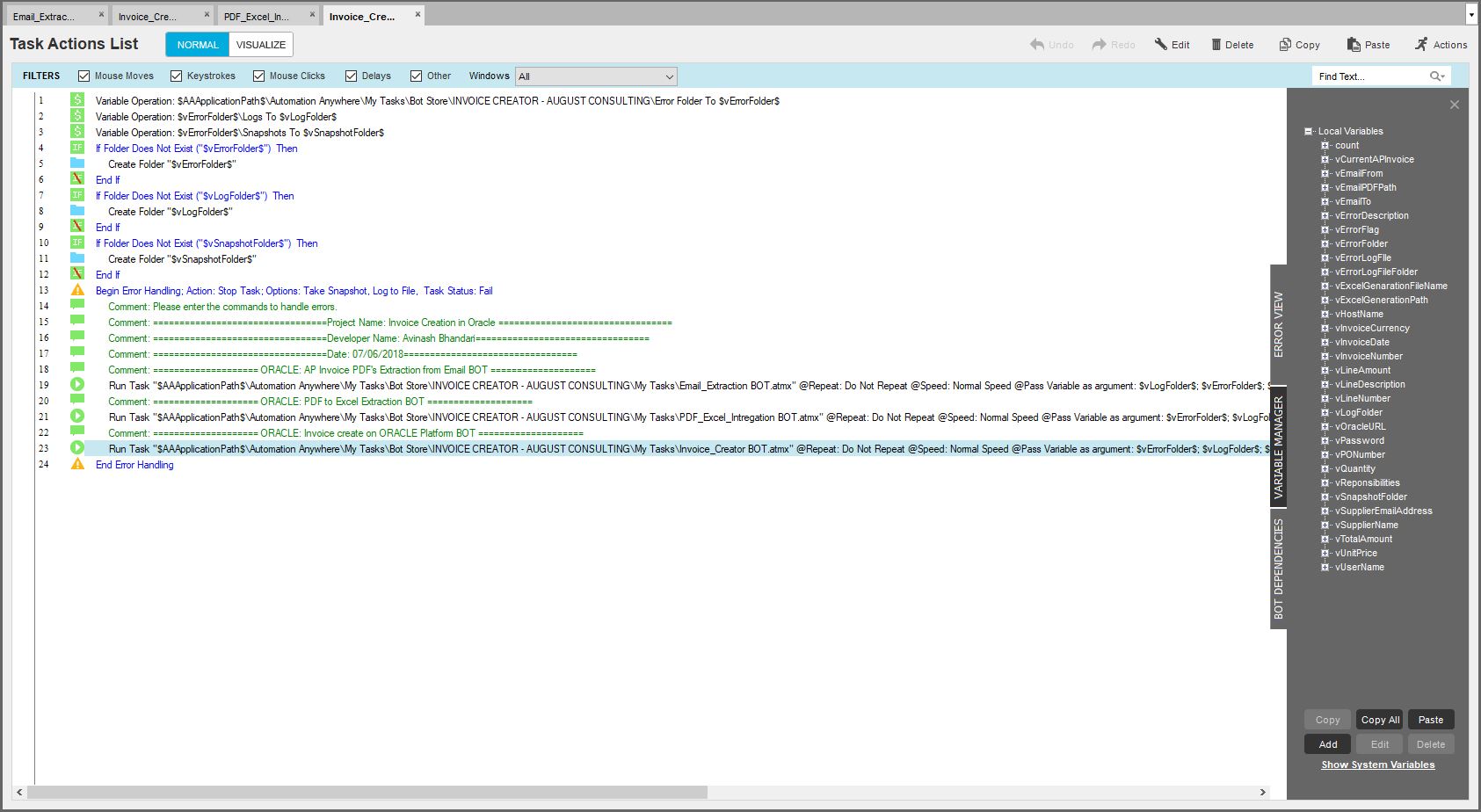Toggle the Keystrokes filter checkbox
The image size is (1481, 812).
(x=177, y=76)
